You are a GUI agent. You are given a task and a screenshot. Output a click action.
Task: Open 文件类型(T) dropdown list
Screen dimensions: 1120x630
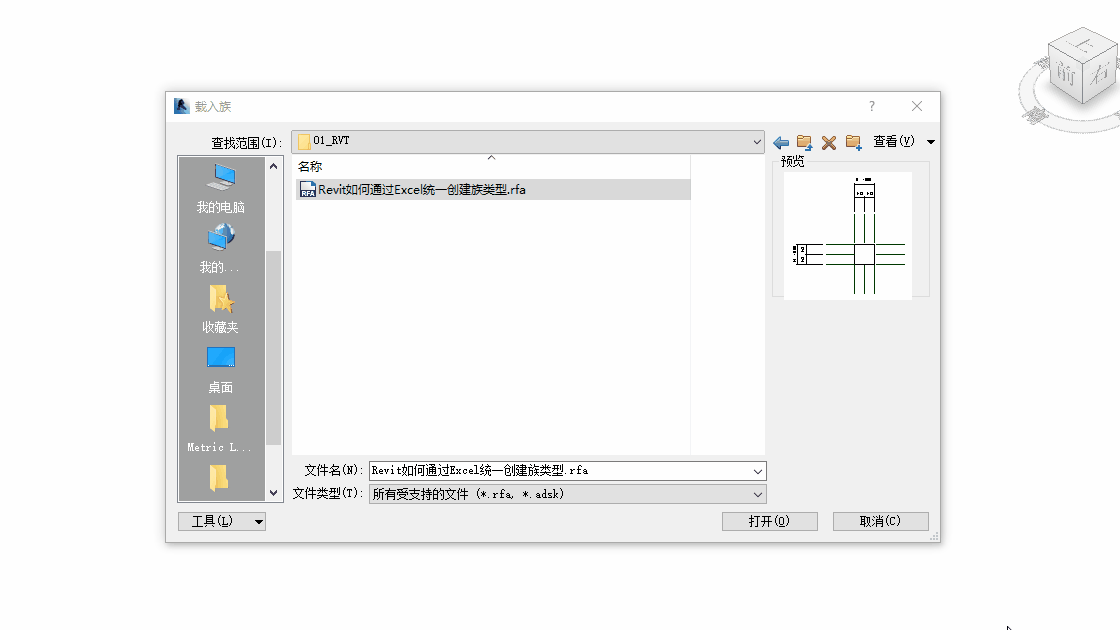567,494
